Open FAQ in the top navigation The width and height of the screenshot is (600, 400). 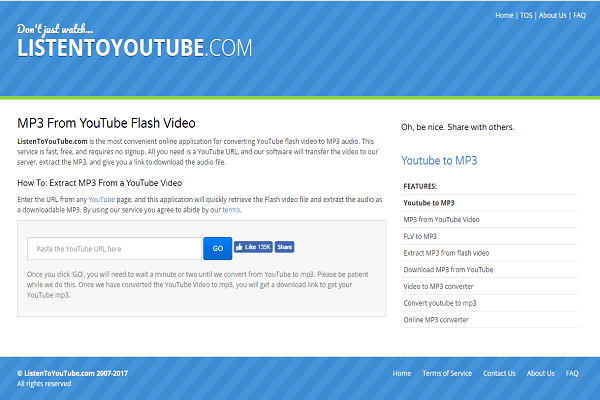[x=579, y=15]
